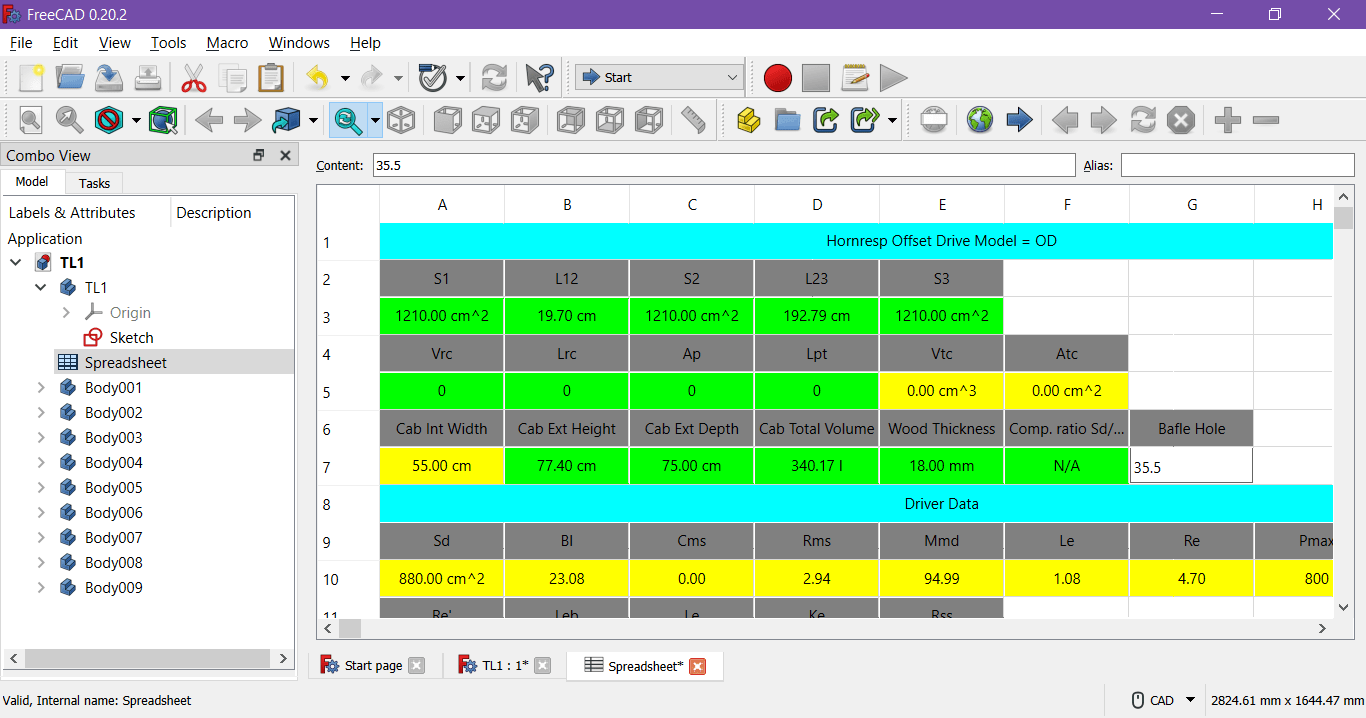Click the Paste clipboard icon
The height and width of the screenshot is (718, 1366).
click(270, 77)
